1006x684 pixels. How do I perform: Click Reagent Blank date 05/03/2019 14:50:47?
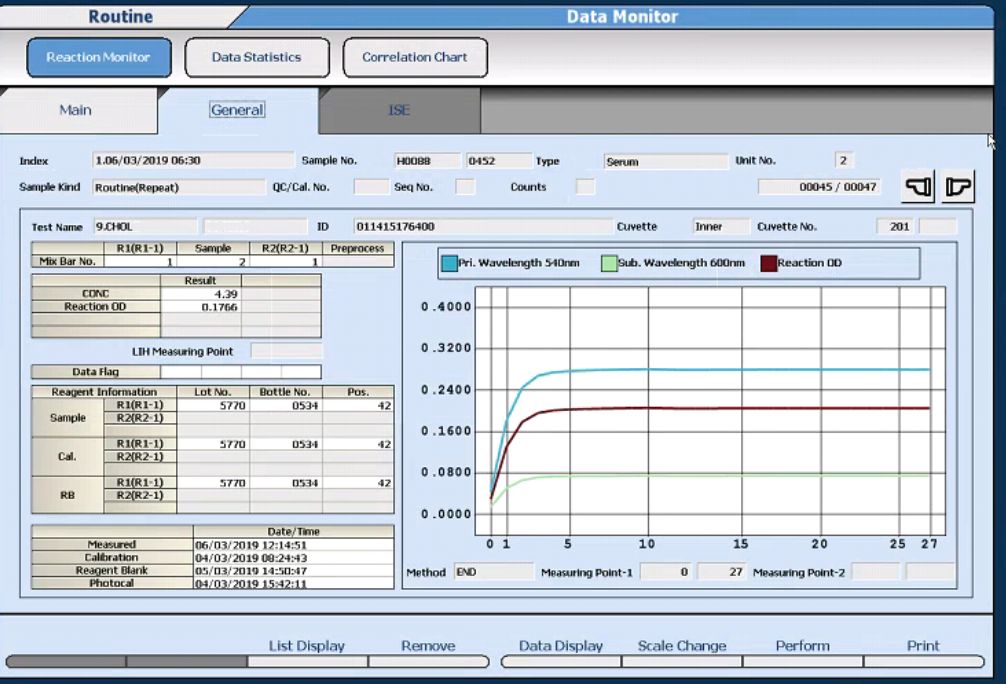294,570
